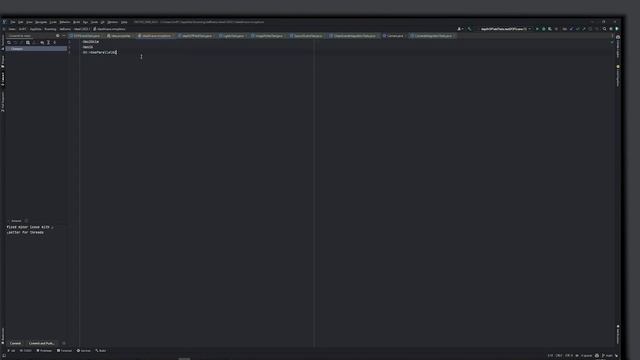Viewport: 640px width, 360px height.
Task: Click the git branch widget in status bar
Action: [x=606, y=356]
